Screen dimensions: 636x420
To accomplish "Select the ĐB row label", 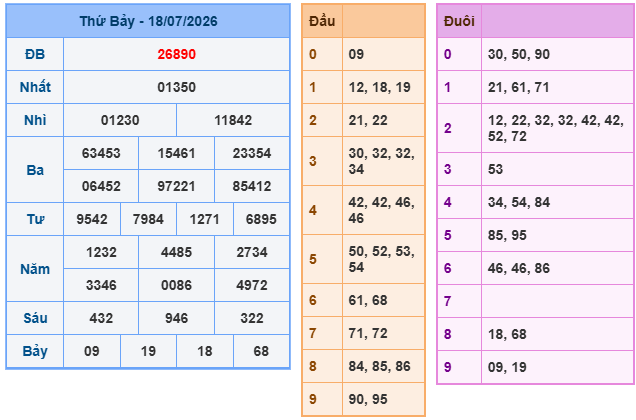I will pyautogui.click(x=35, y=54).
